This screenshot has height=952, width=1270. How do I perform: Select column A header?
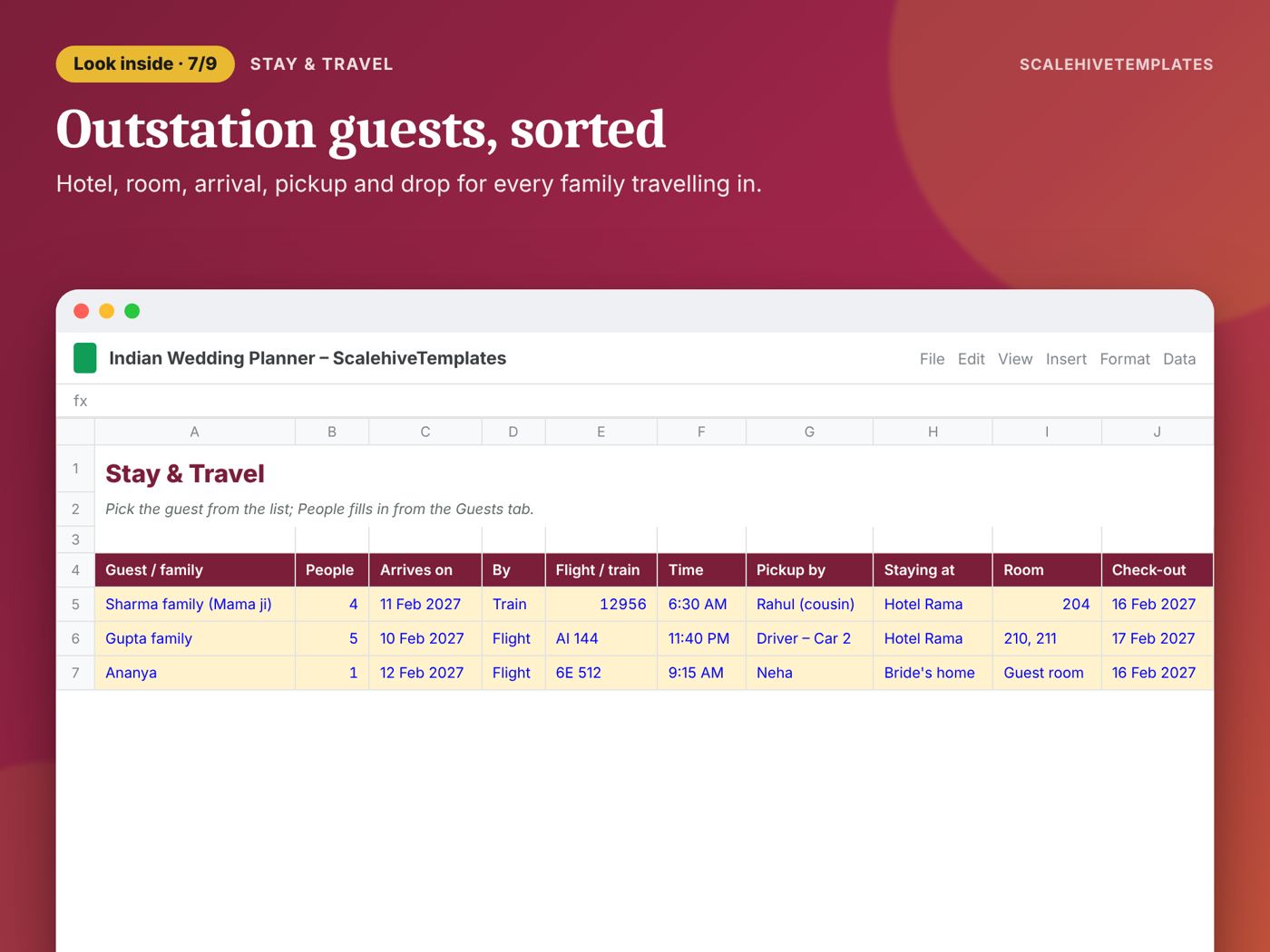(195, 432)
